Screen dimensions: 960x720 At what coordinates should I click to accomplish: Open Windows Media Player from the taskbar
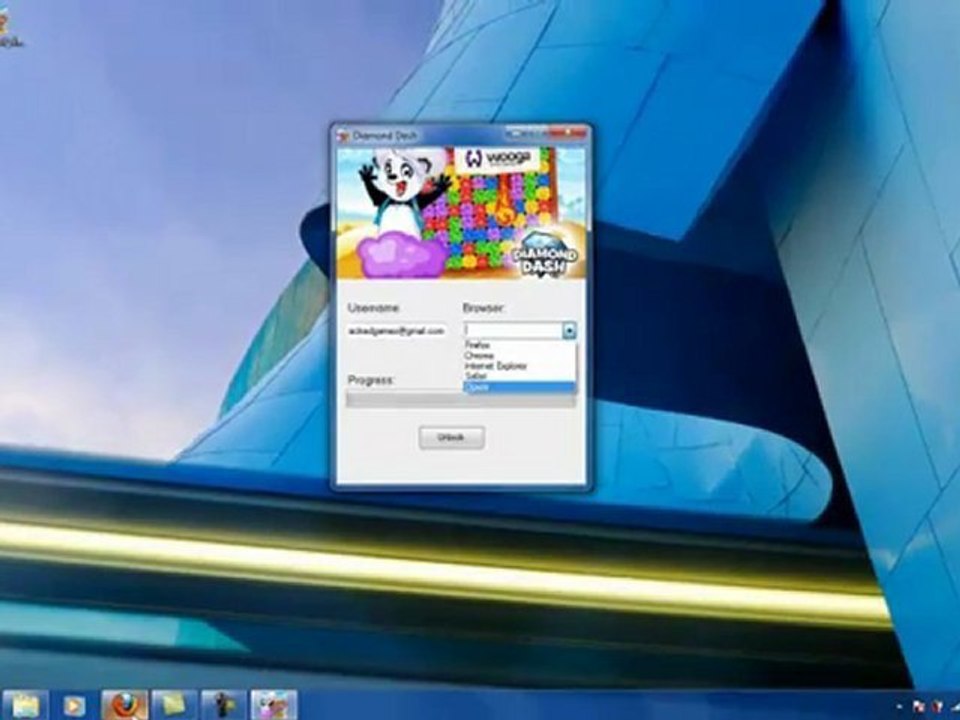click(73, 706)
